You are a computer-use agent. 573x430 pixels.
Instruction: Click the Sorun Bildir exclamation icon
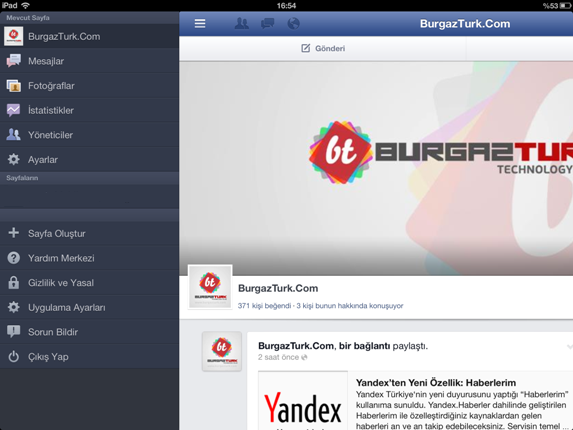pos(14,332)
